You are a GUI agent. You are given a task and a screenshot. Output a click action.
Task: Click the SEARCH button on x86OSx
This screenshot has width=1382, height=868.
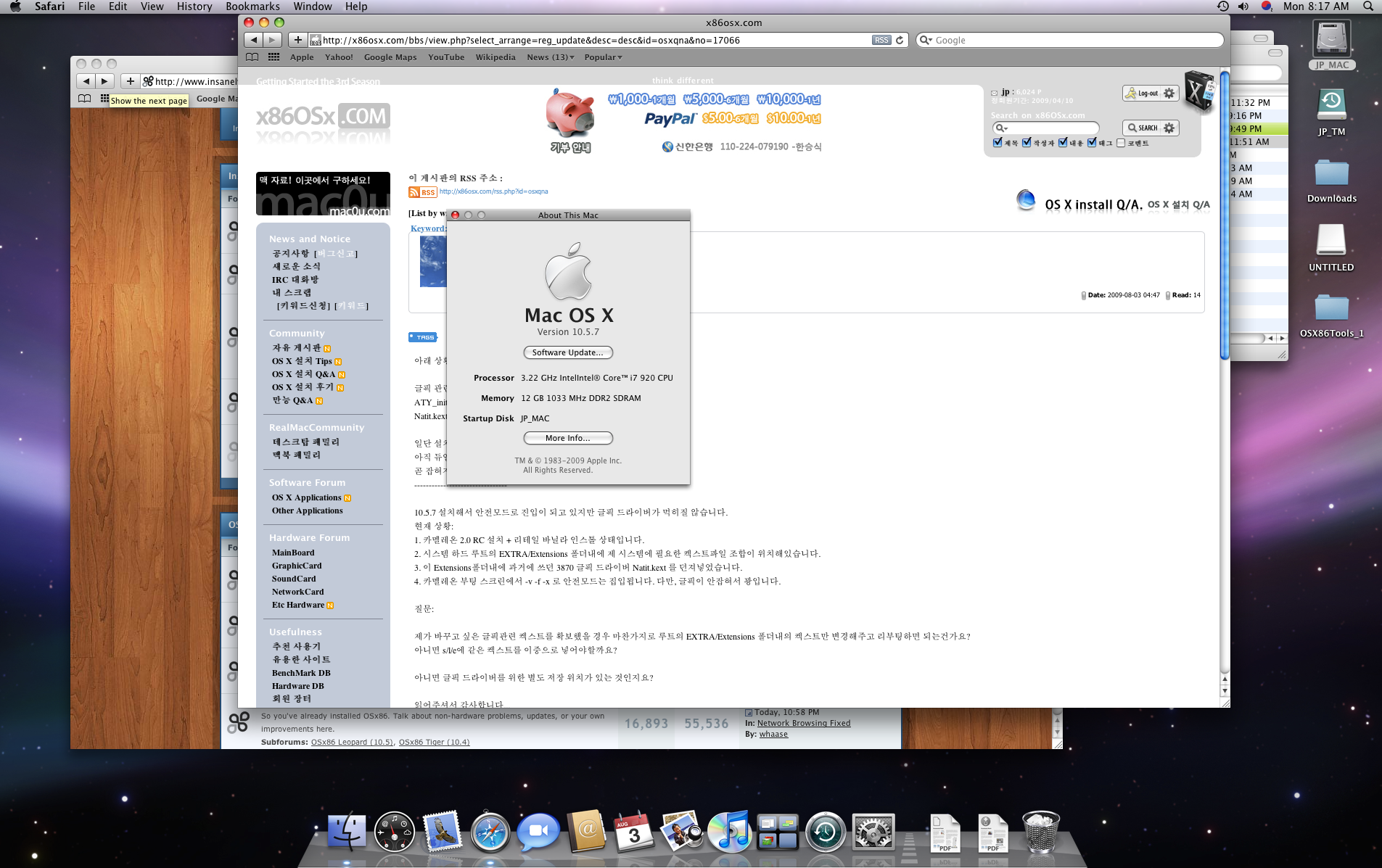coord(1143,128)
